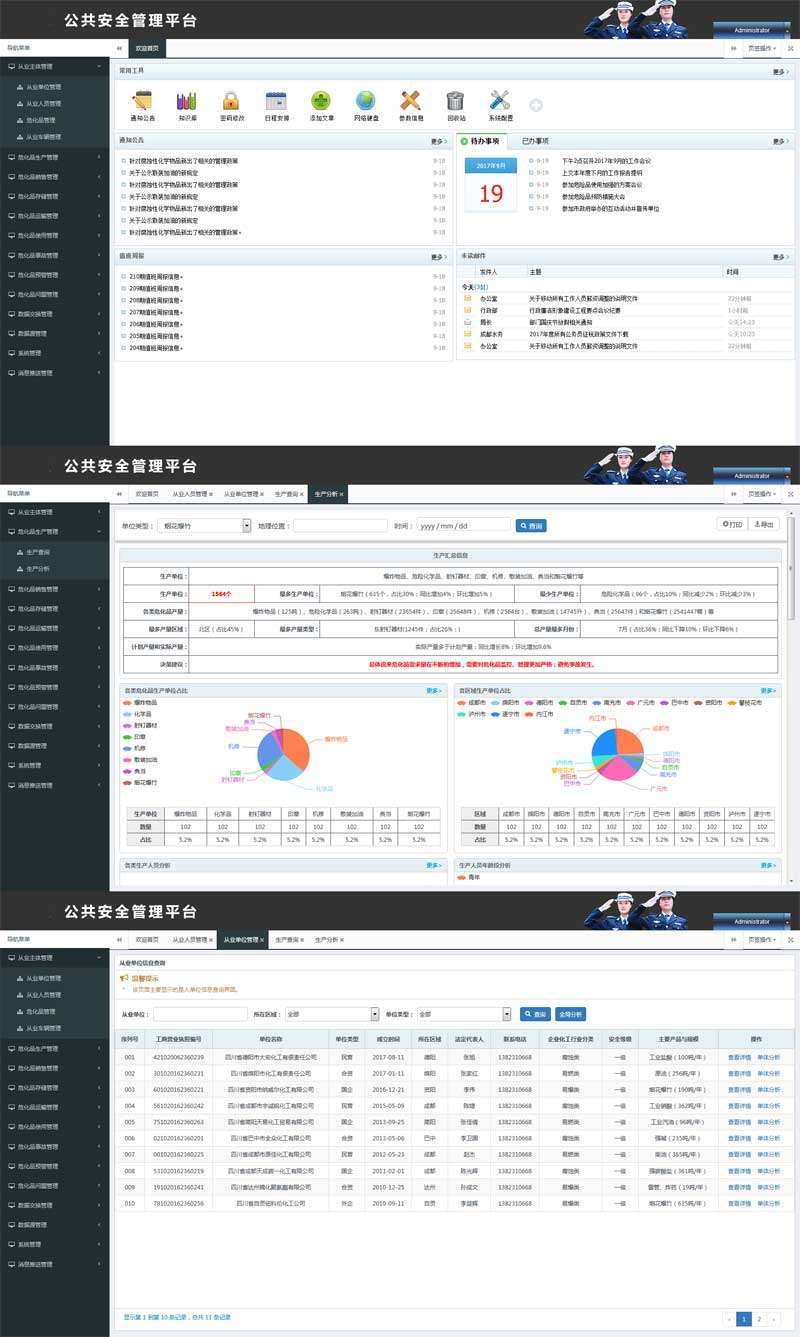This screenshot has width=800, height=1337.
Task: Switch to the 已办事项 tab
Action: [535, 139]
